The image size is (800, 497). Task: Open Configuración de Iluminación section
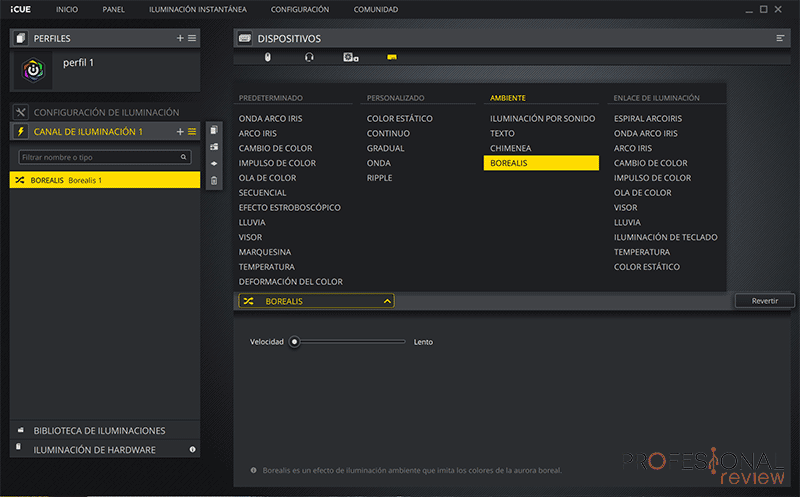click(x=105, y=112)
